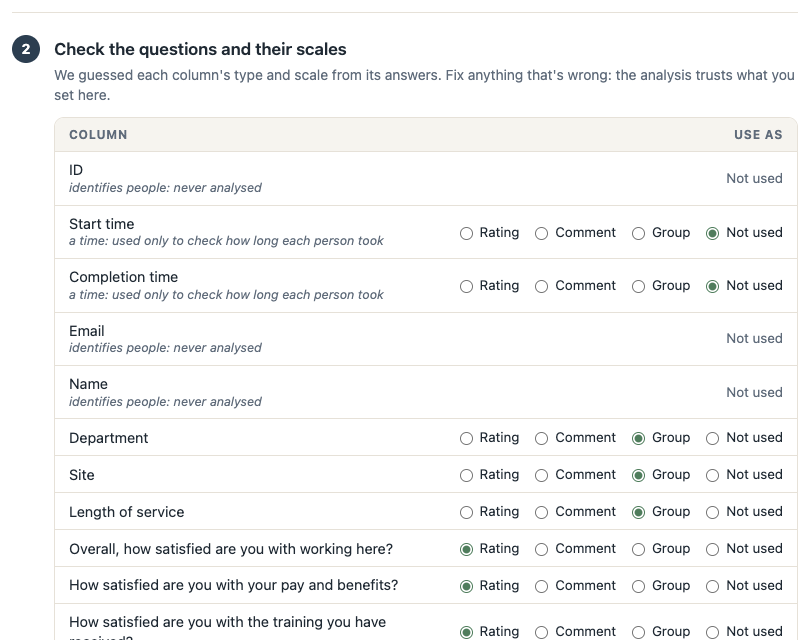The image size is (810, 640).
Task: Mark Length of service Not used
Action: (712, 512)
